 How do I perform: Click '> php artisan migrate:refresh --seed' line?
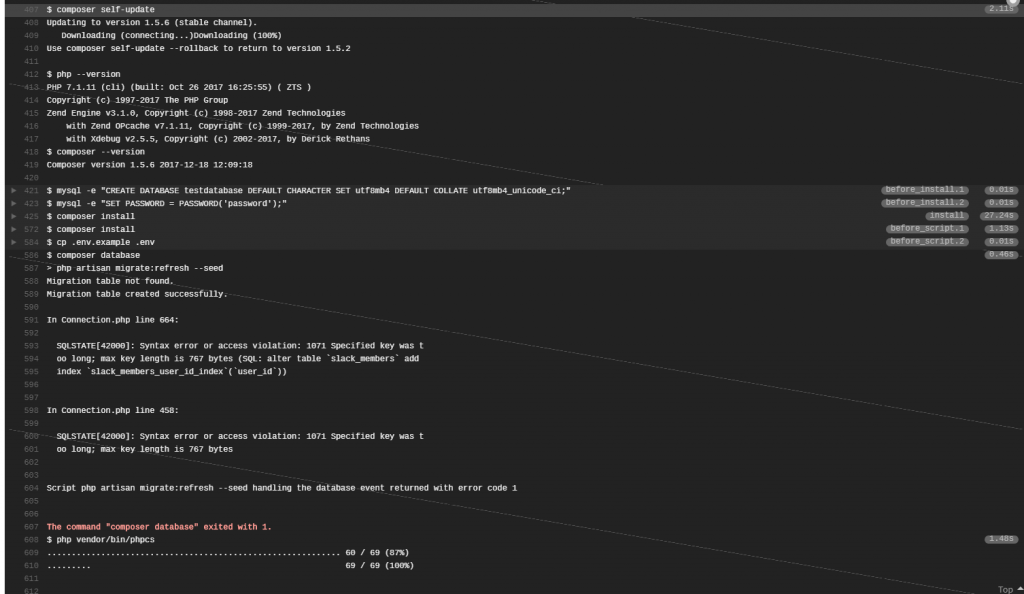135,268
